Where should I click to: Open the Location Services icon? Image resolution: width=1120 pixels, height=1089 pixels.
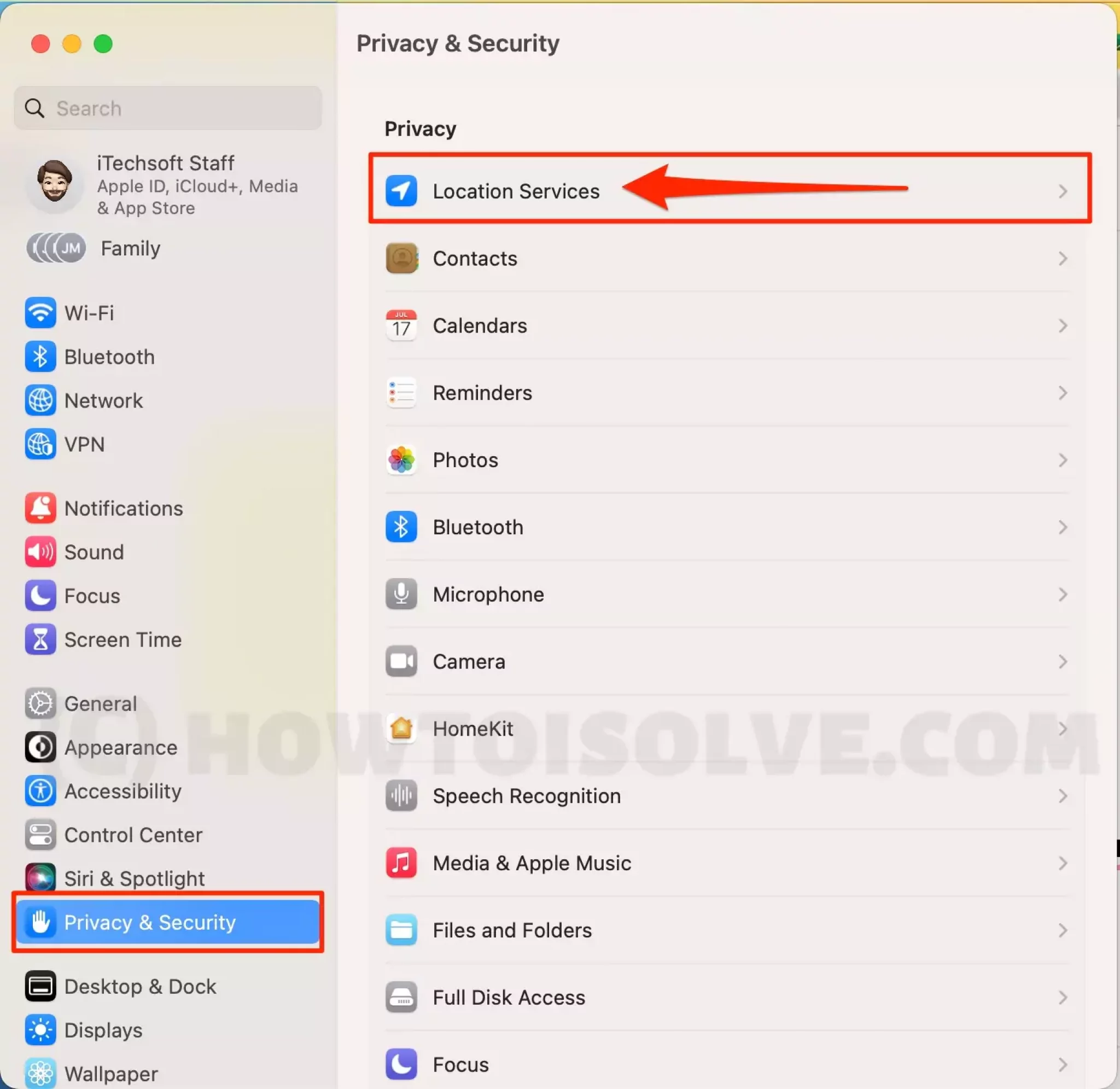401,190
